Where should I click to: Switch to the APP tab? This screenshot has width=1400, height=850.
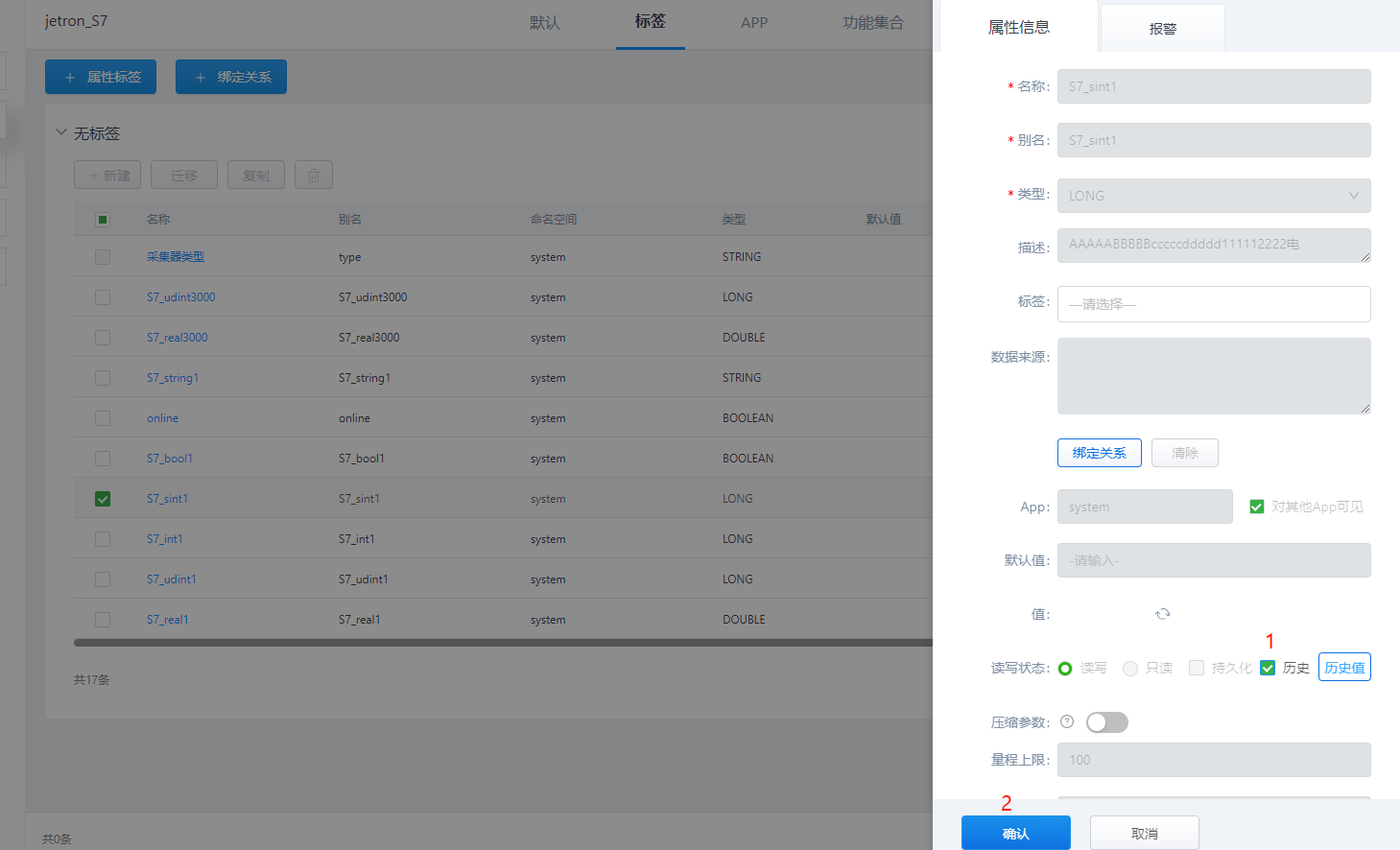(x=754, y=21)
